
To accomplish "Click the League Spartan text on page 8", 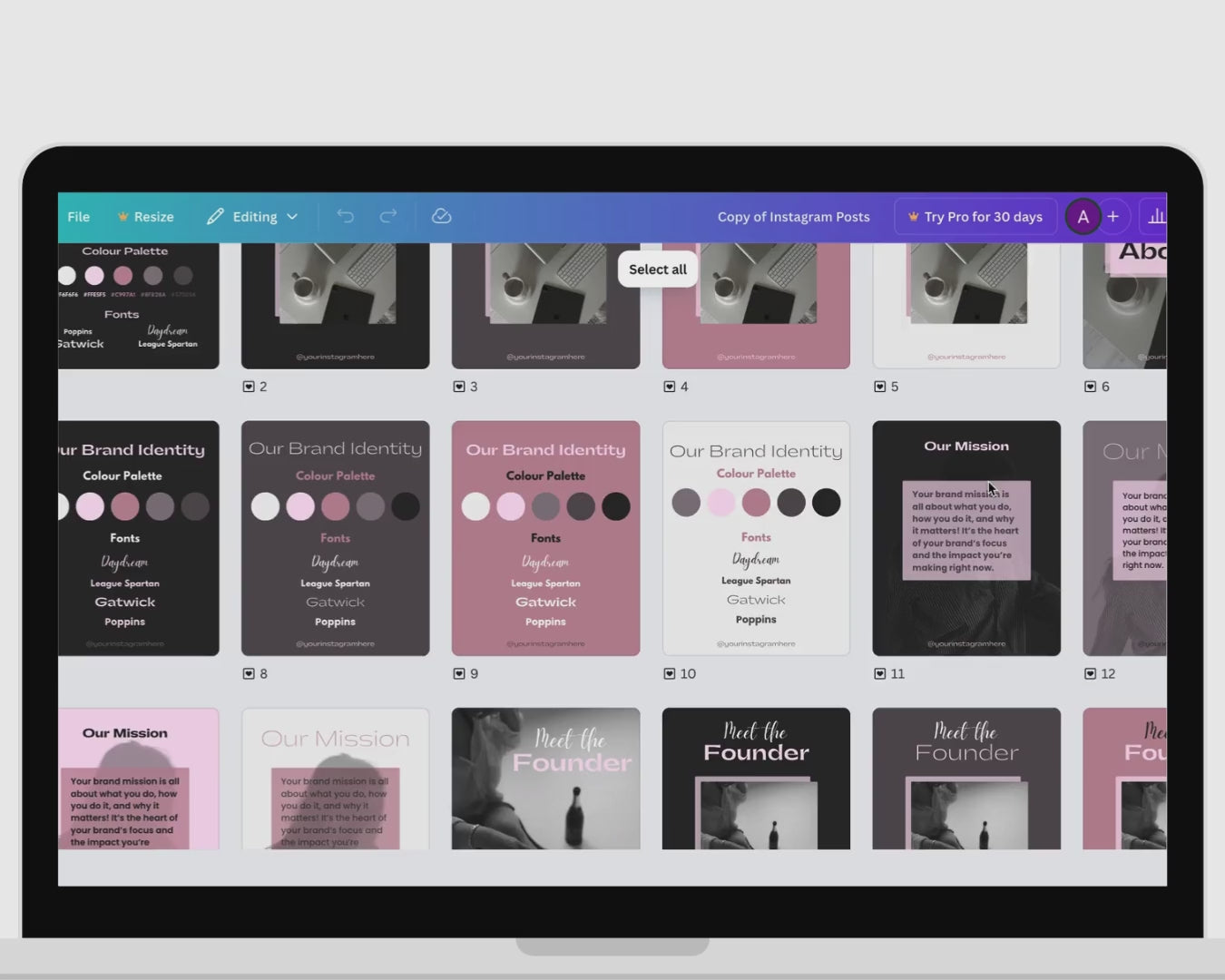I will pos(336,583).
